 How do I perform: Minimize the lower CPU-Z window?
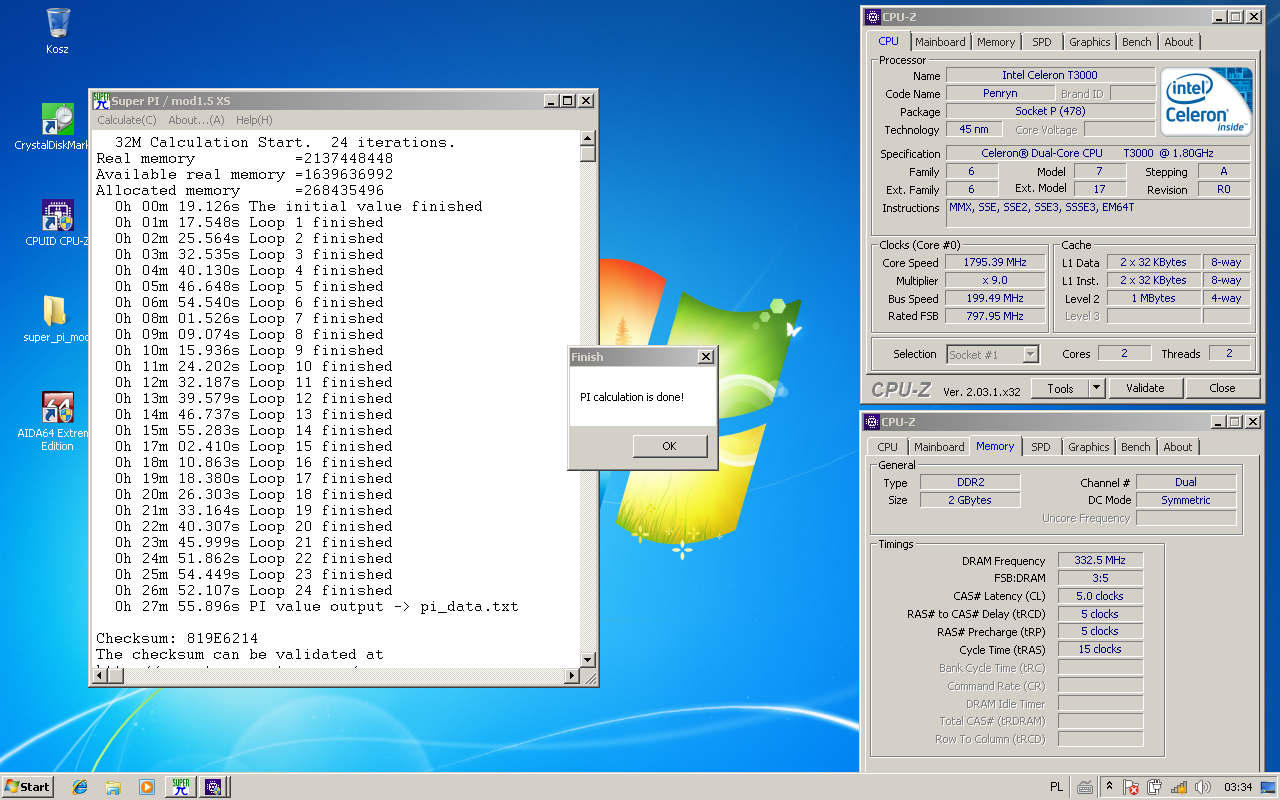[x=1218, y=422]
